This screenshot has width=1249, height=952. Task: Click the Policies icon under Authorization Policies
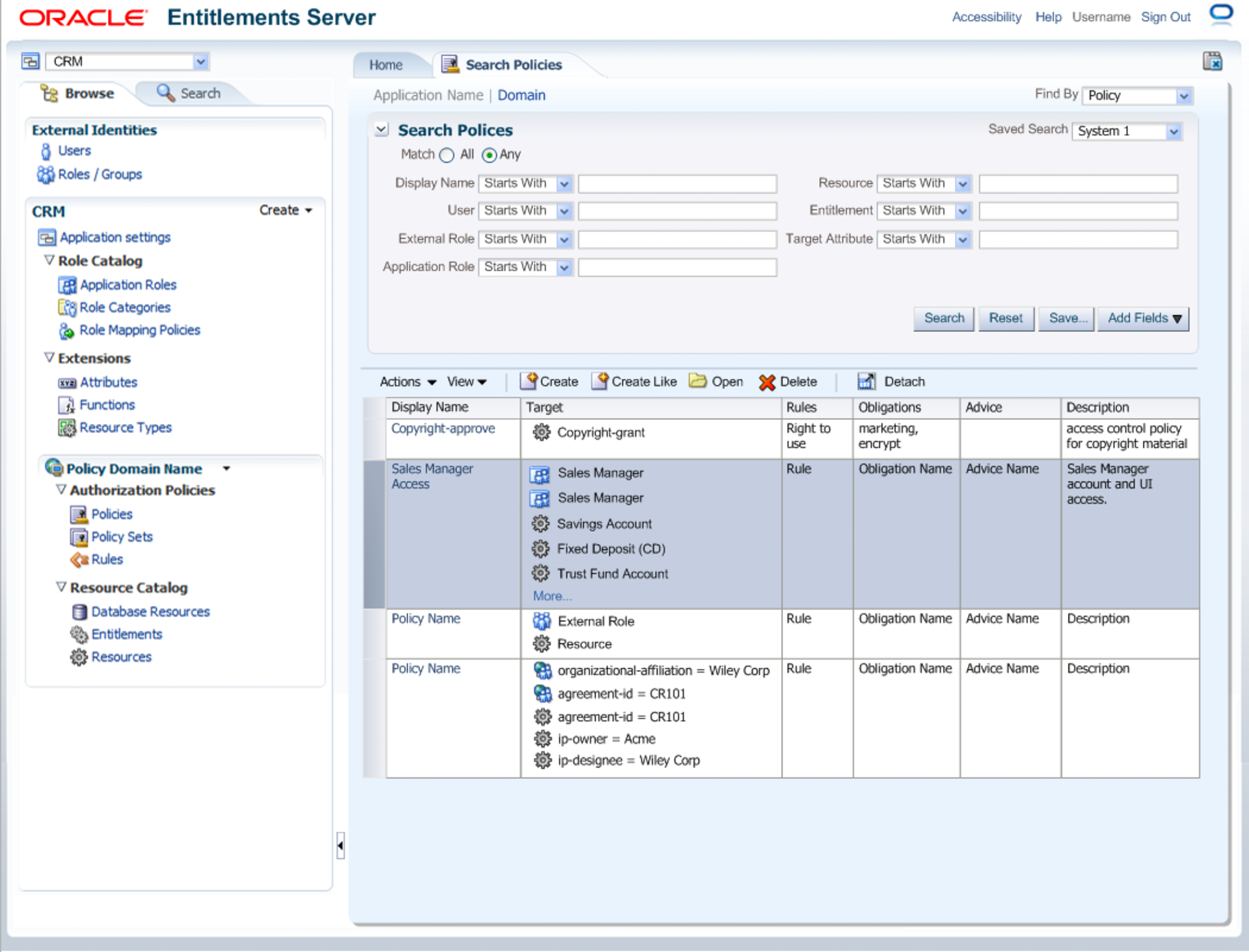click(x=79, y=514)
